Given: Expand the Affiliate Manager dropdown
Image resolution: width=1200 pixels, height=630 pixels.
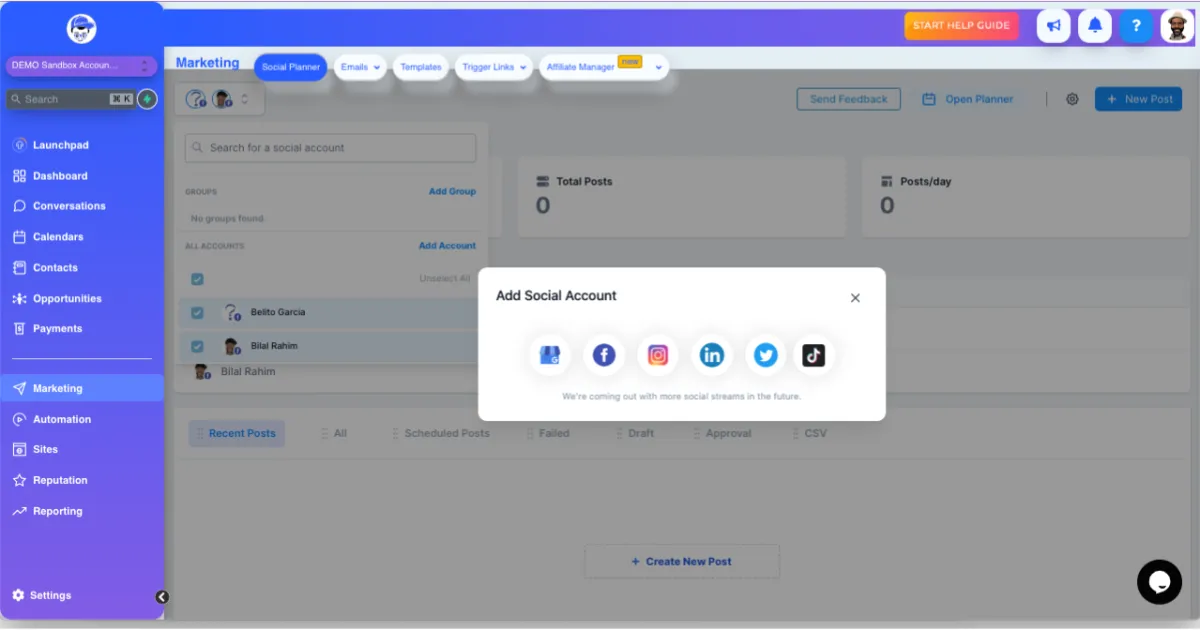Looking at the screenshot, I should tap(604, 67).
